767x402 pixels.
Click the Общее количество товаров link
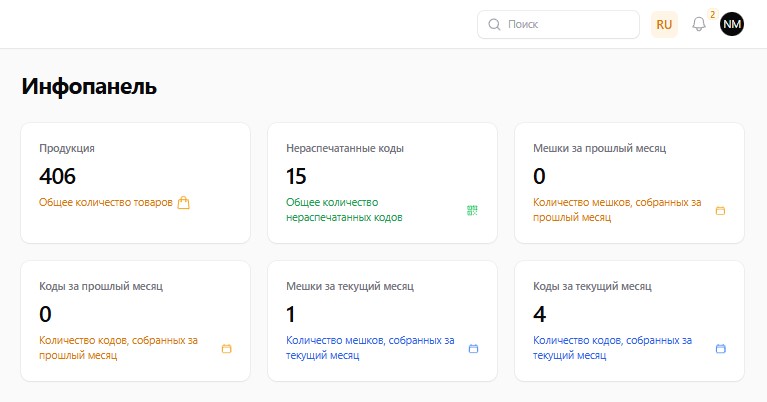105,202
